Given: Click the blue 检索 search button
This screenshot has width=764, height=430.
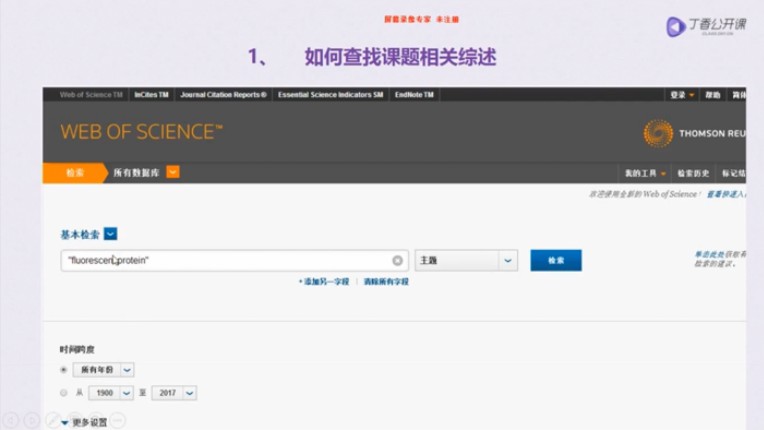Looking at the screenshot, I should pos(556,261).
